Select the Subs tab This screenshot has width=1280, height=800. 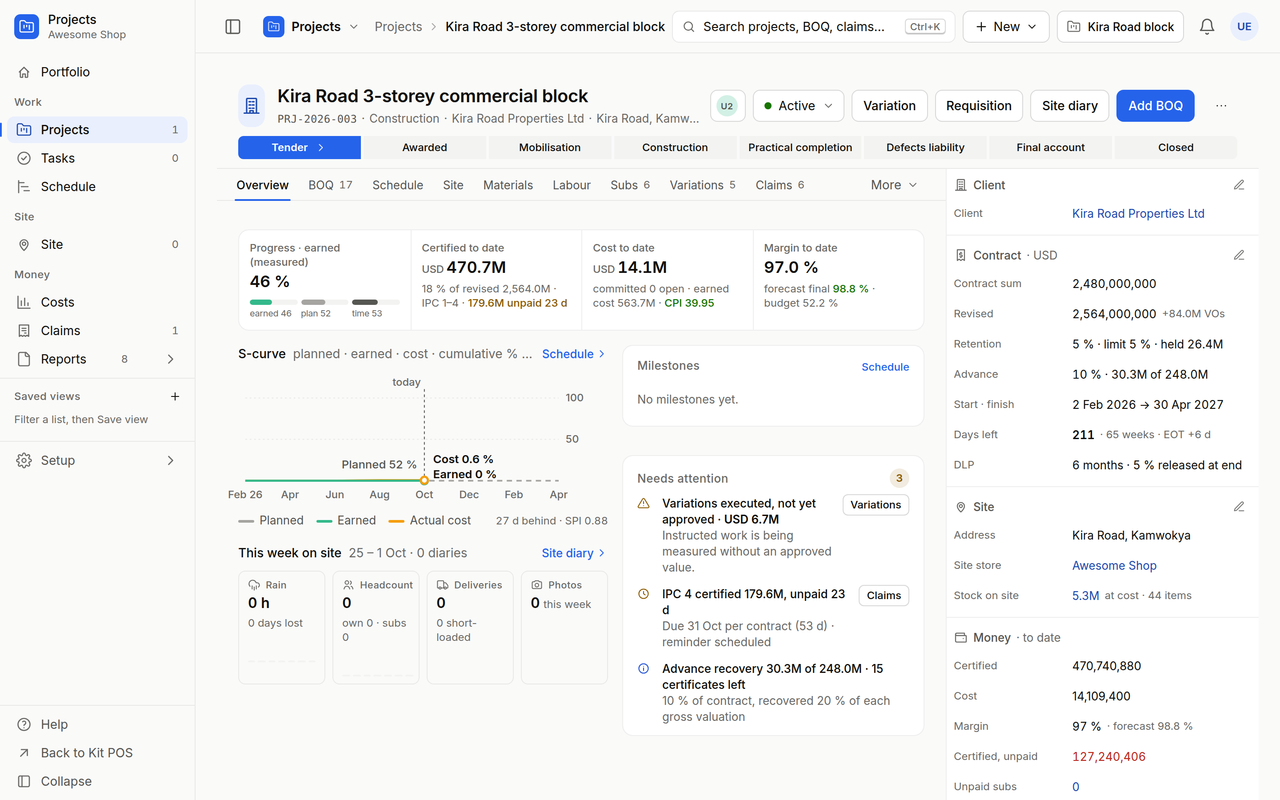[630, 185]
